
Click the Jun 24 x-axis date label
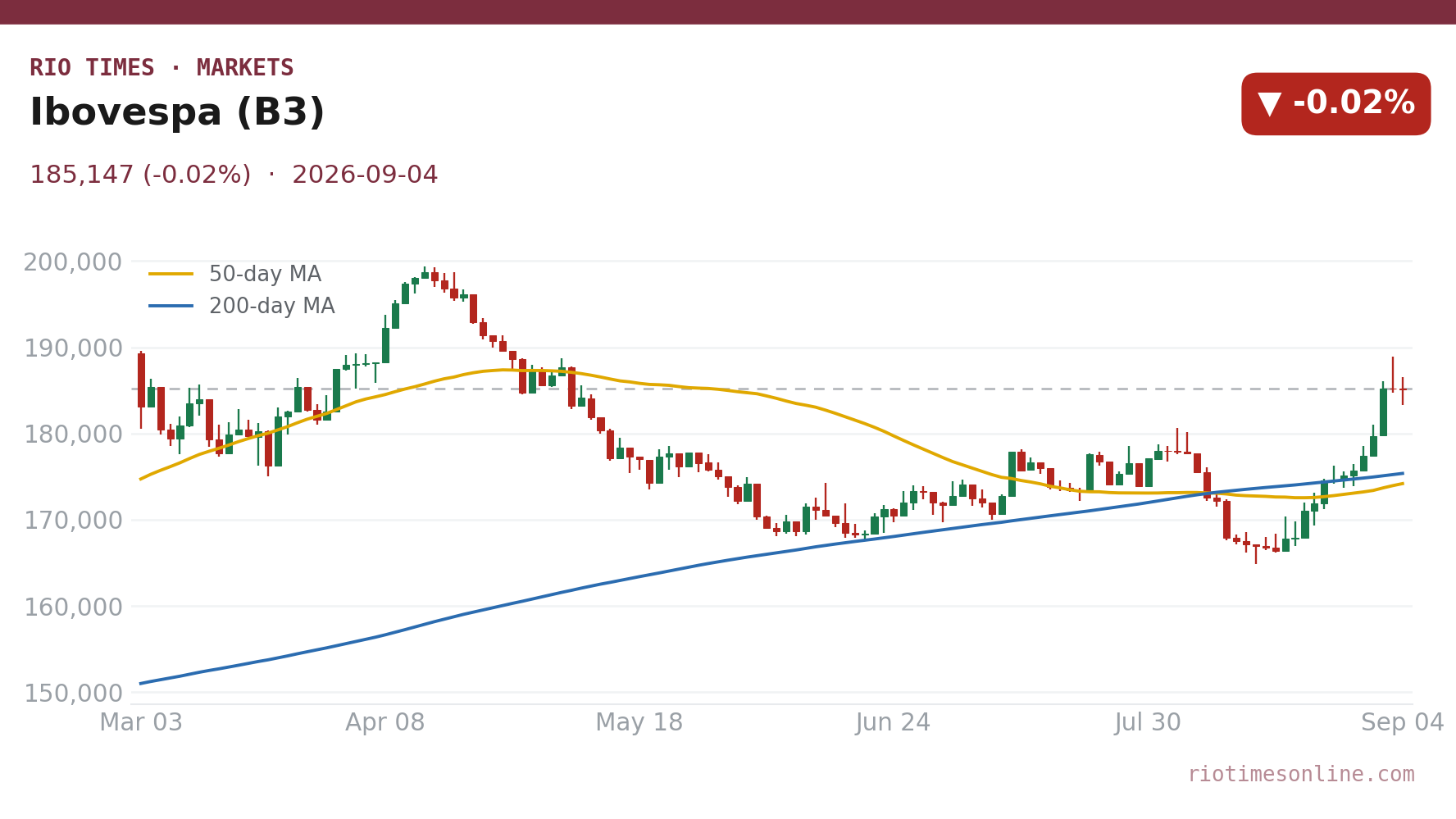894,722
